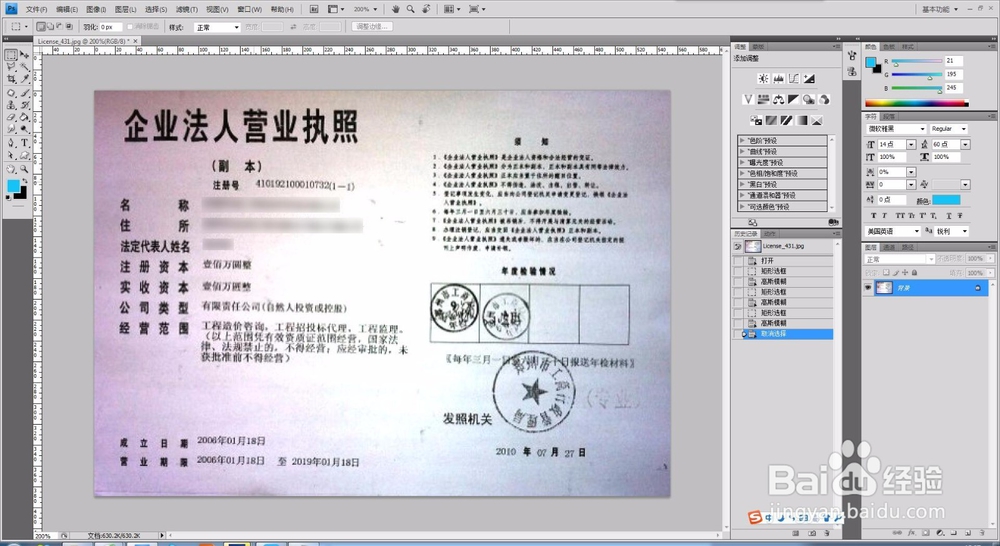Select the 打开 history state
Viewport: 1000px width, 546px height.
789,261
